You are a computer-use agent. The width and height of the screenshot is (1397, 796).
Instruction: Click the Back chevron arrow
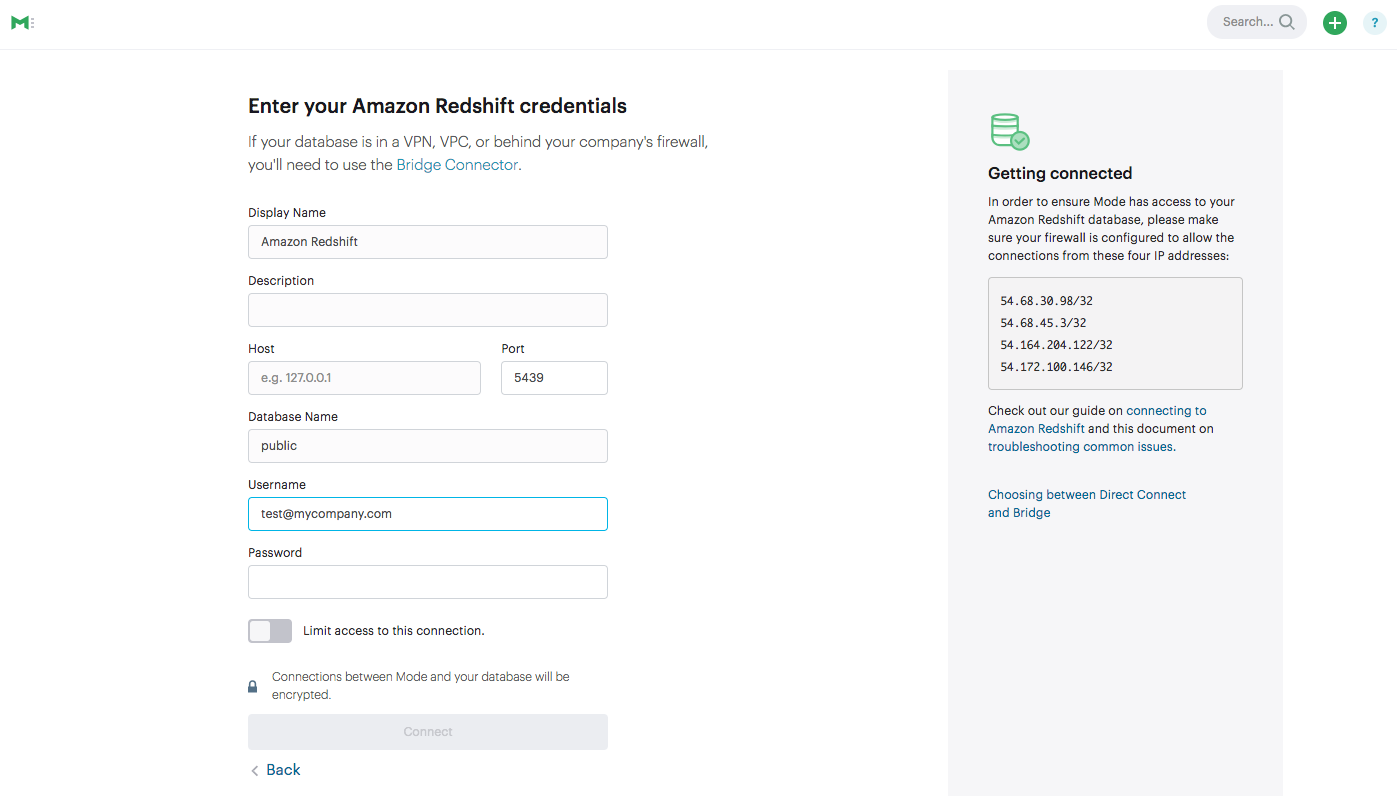pos(255,770)
